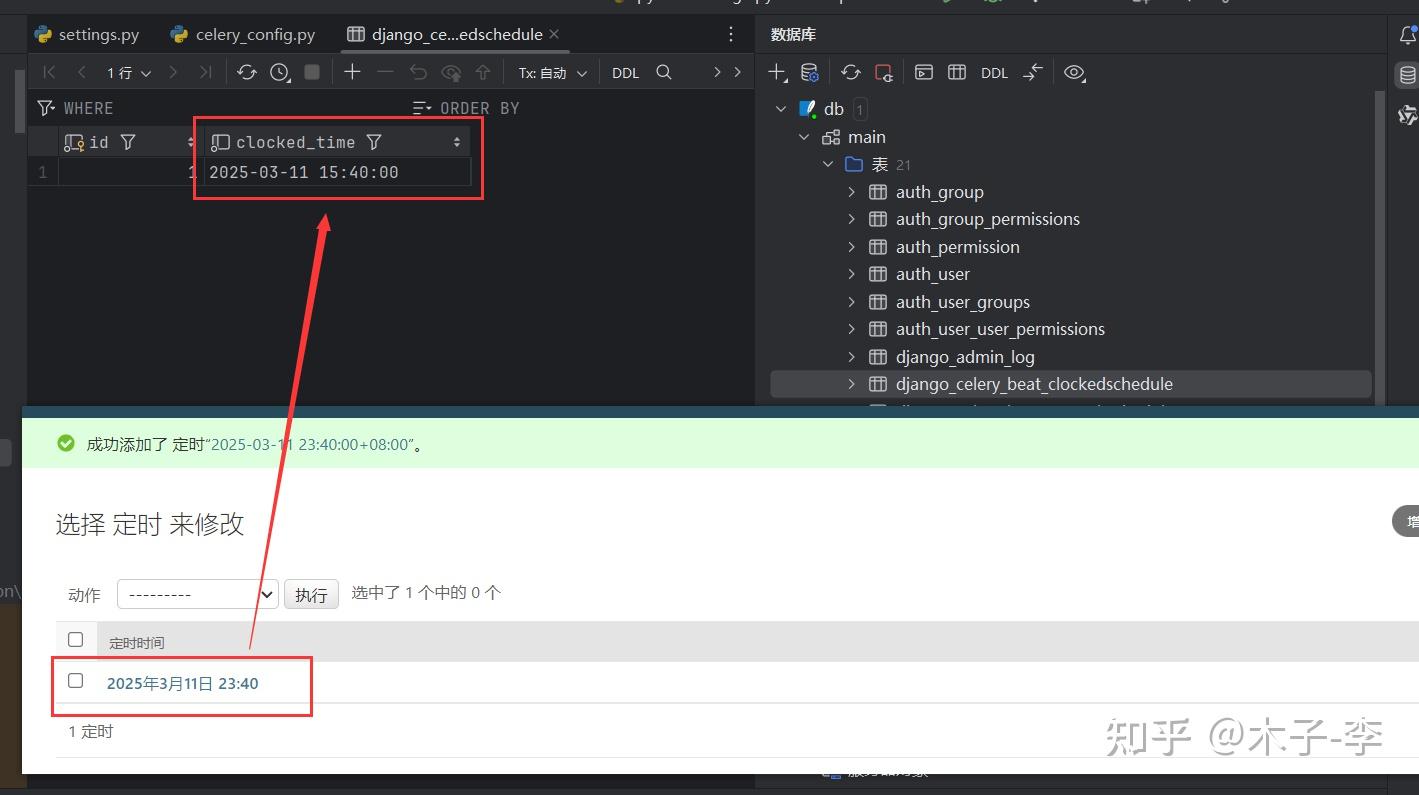The image size is (1419, 795).
Task: Expand the auth_user table node
Action: (851, 273)
